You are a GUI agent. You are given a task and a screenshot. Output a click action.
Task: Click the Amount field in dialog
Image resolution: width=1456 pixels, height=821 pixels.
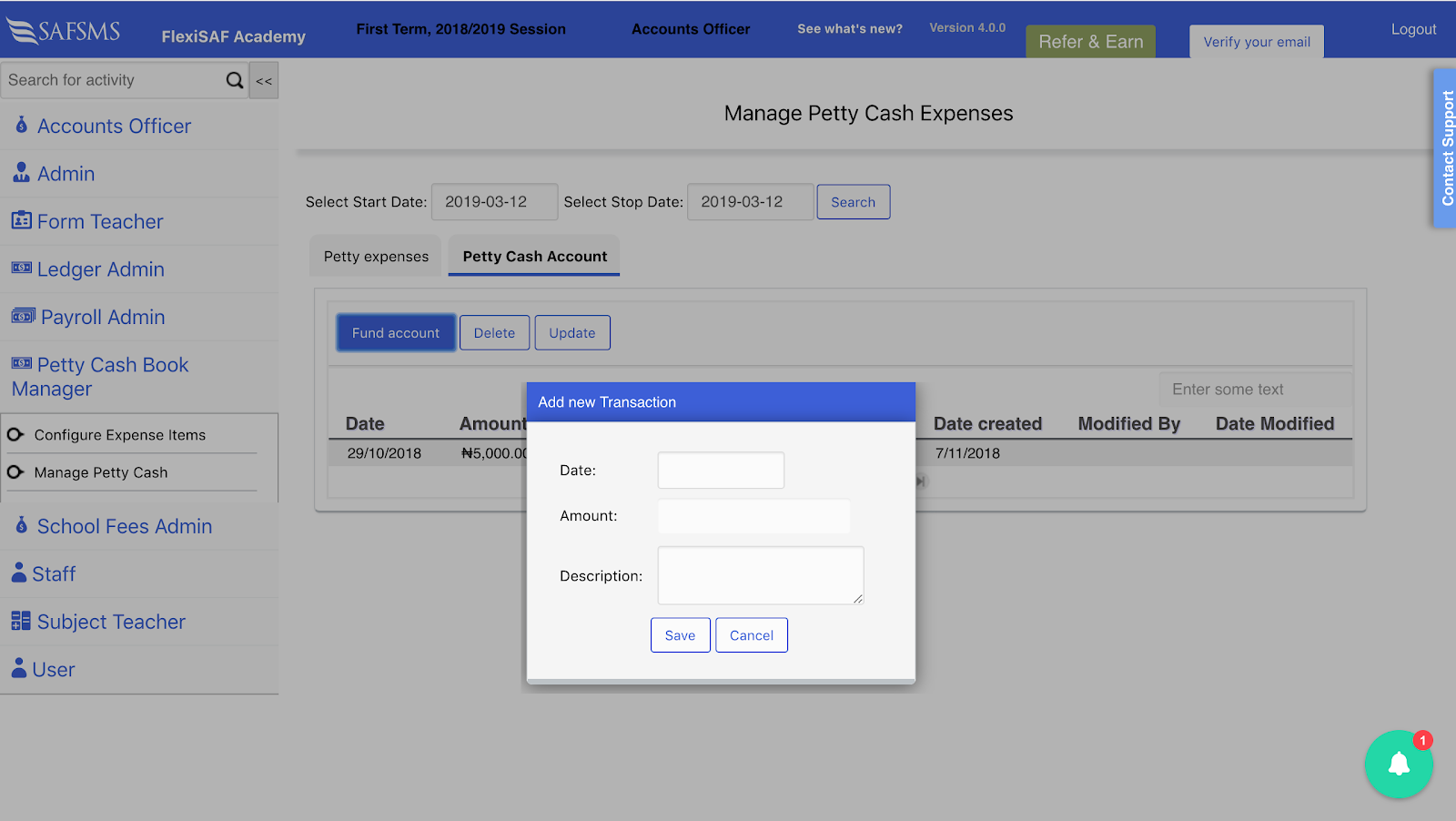tap(753, 516)
